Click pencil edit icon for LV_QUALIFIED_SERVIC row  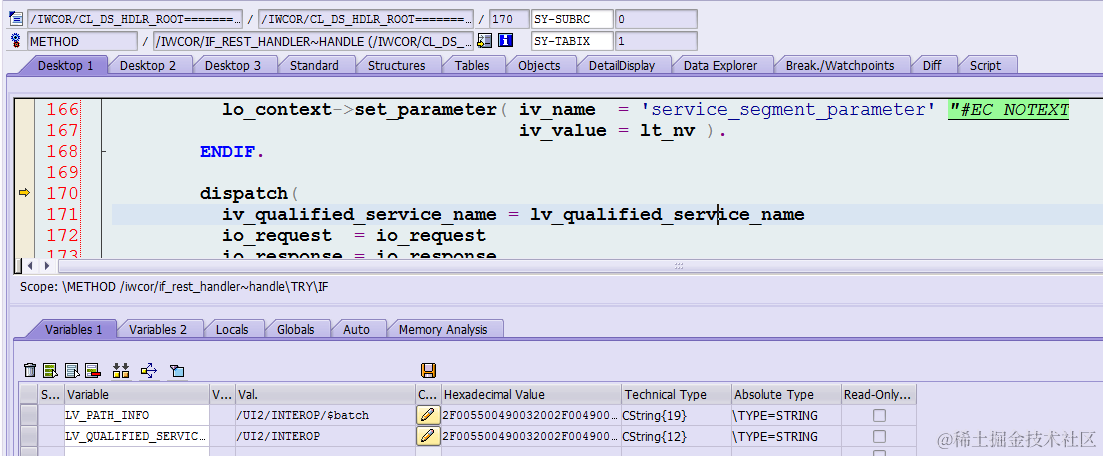[426, 436]
